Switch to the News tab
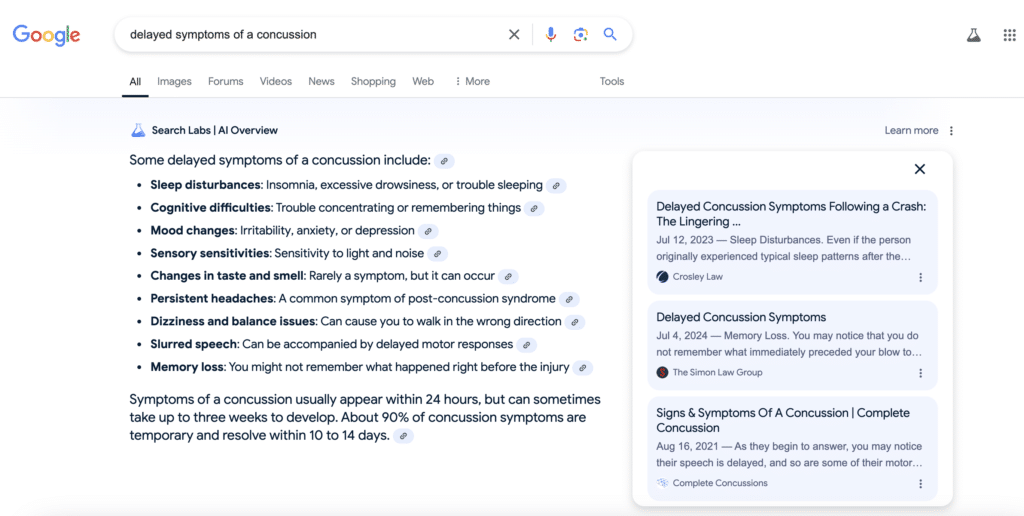This screenshot has height=516, width=1024. [321, 82]
